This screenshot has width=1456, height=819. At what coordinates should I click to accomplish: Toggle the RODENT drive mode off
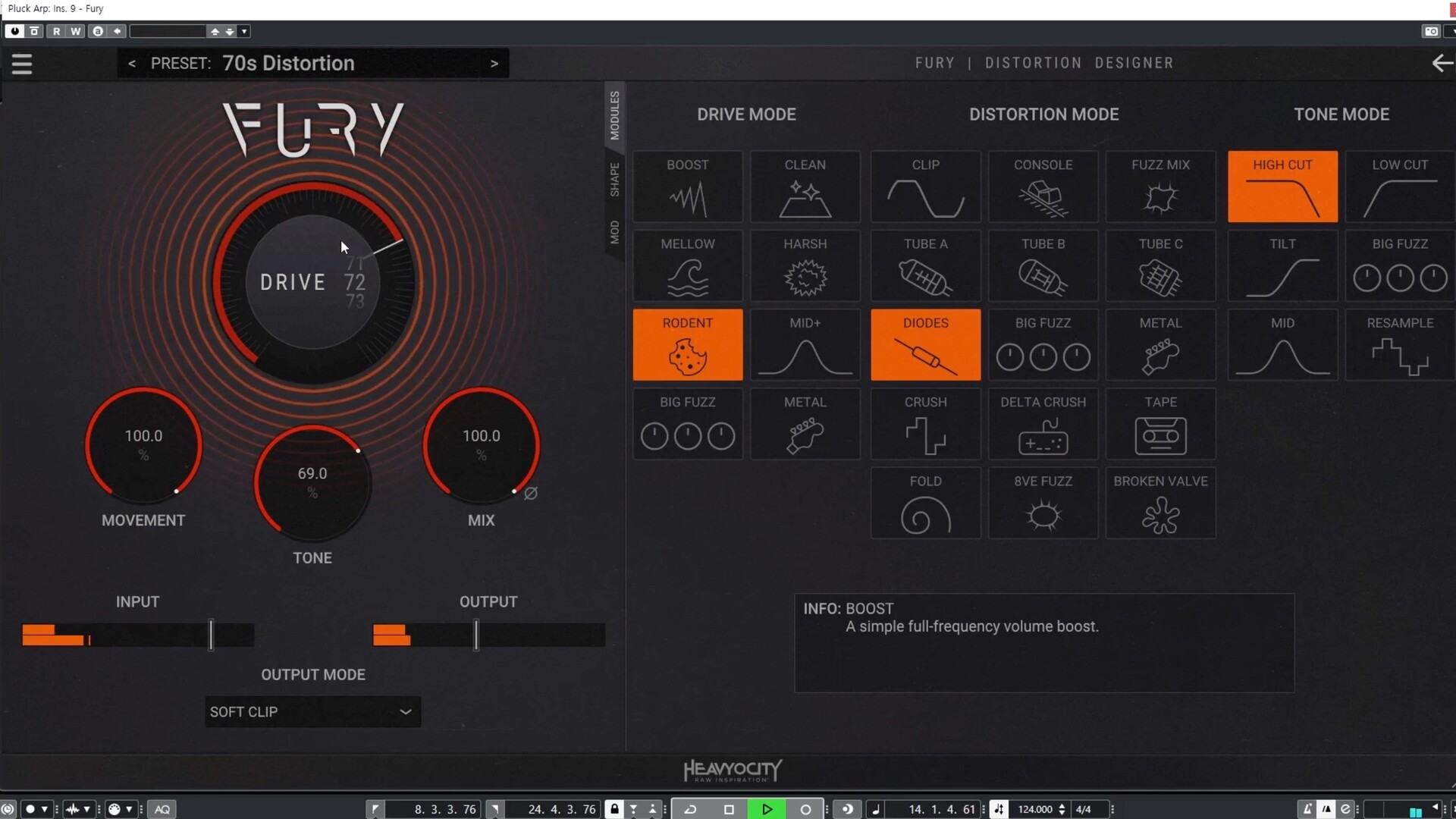click(x=687, y=344)
